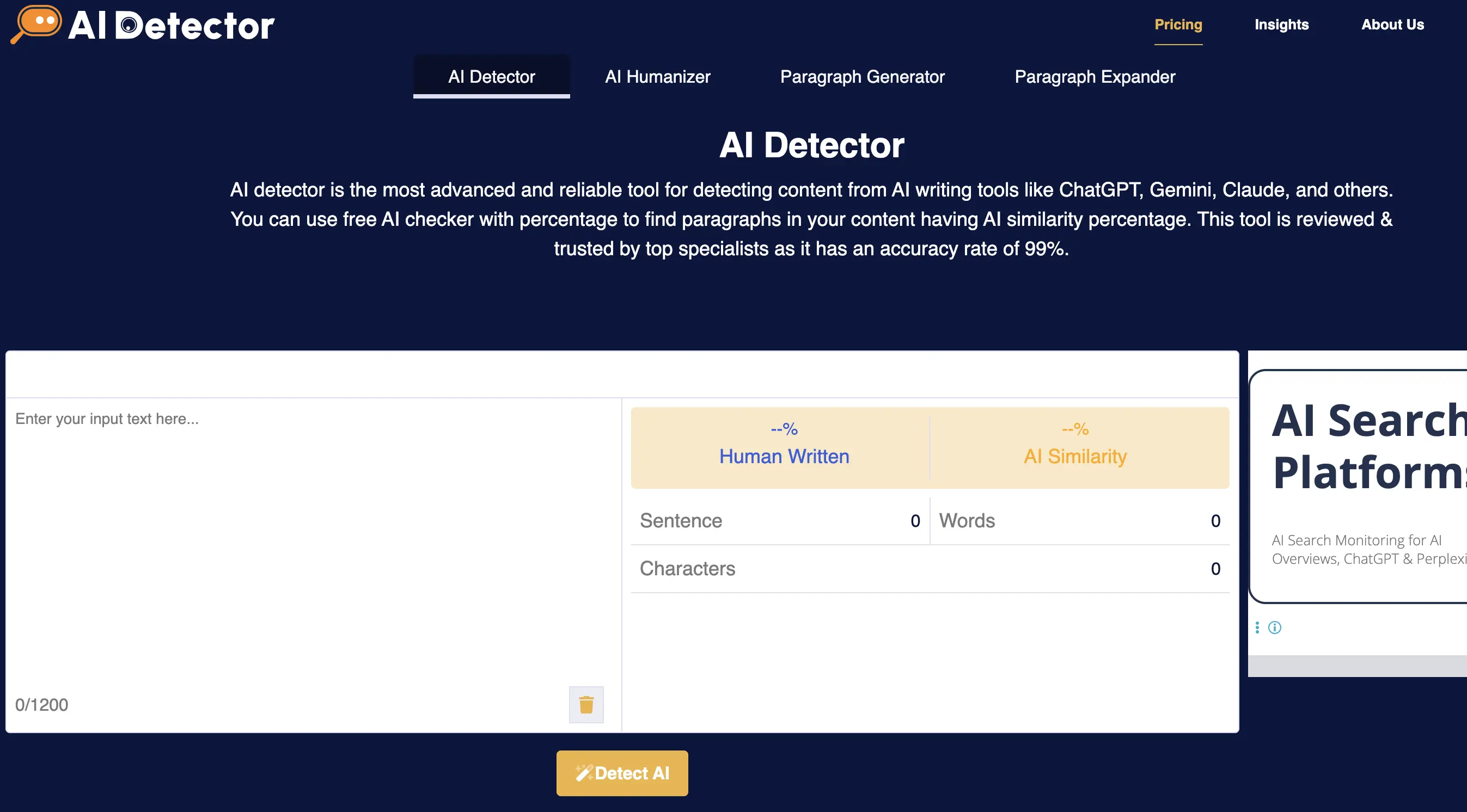Clear text with the trash icon
This screenshot has width=1467, height=812.
tap(586, 704)
